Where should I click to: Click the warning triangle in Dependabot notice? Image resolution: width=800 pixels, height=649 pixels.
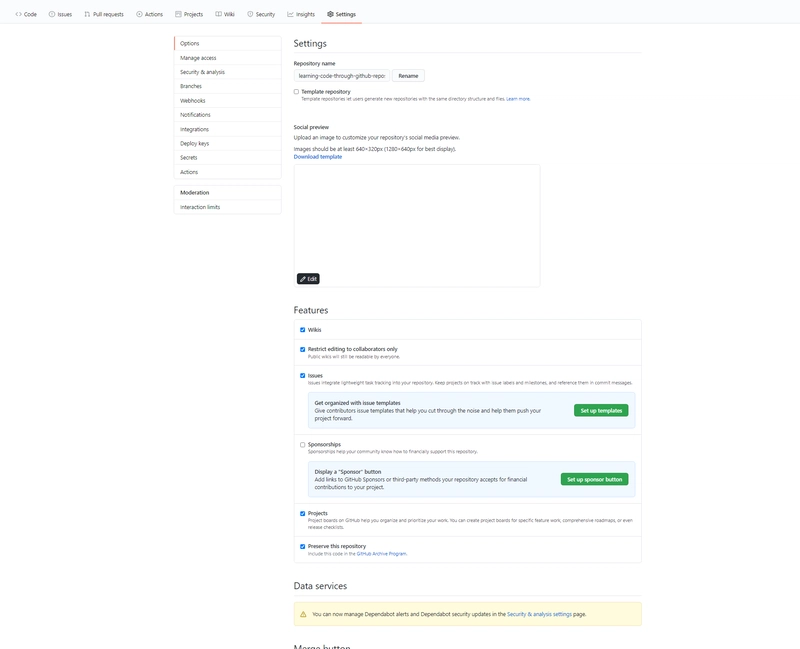click(303, 614)
